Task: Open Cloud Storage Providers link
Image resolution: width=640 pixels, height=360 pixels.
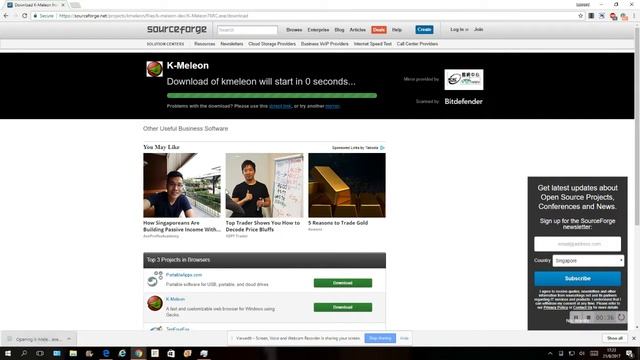Action: [272, 44]
